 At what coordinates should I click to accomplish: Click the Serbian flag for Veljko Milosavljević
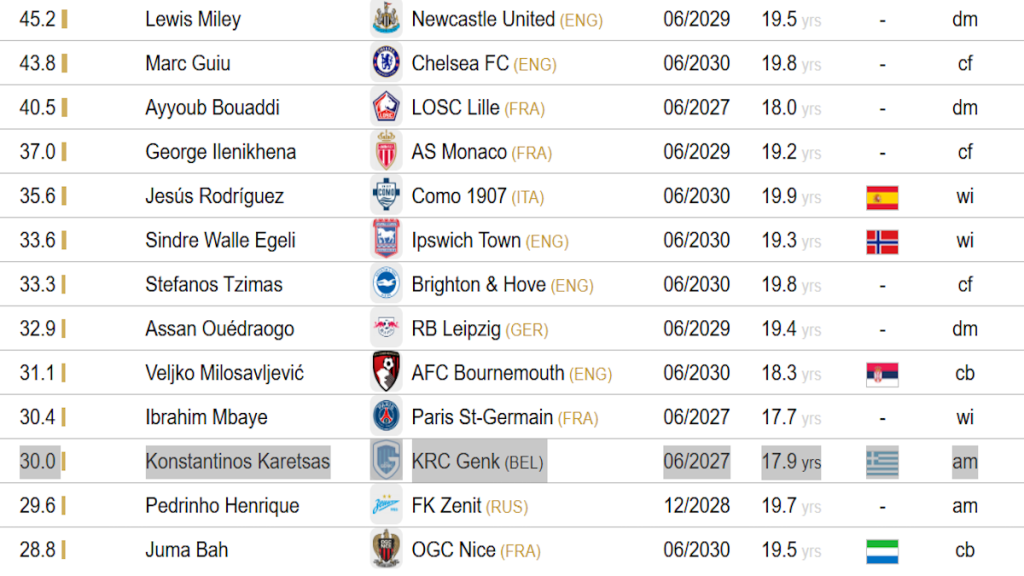tap(882, 374)
